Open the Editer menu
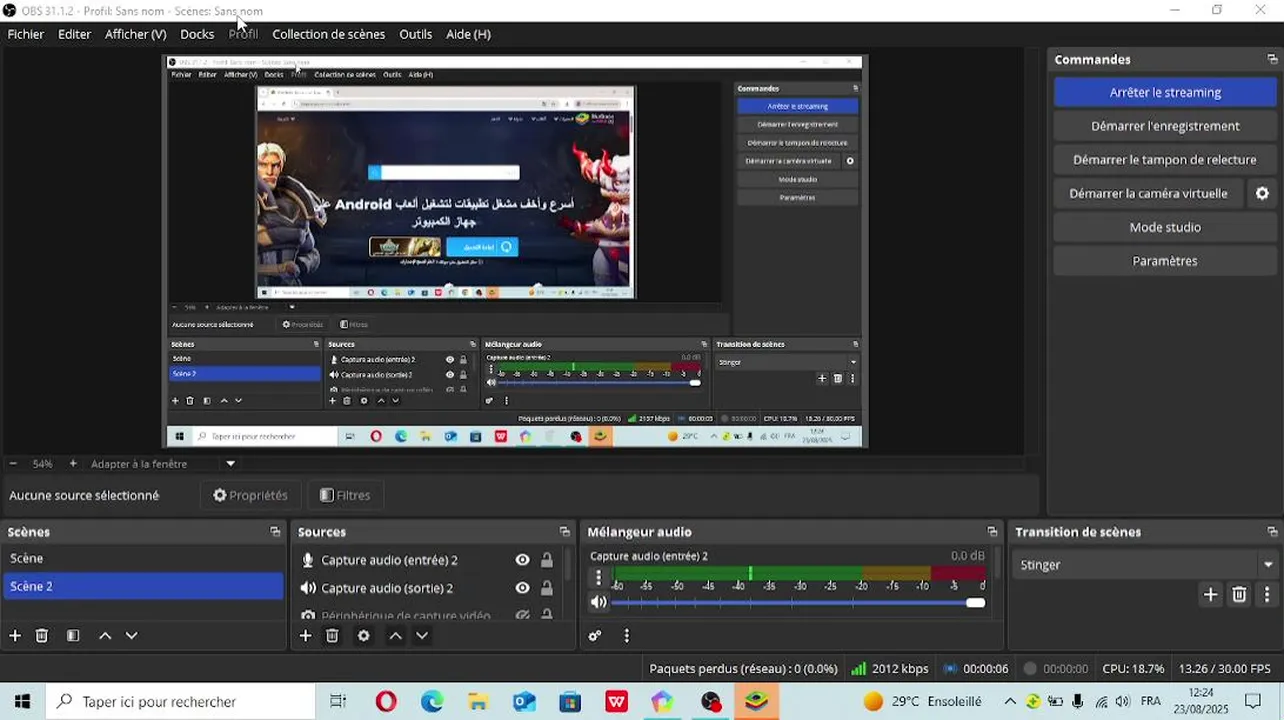 pos(74,34)
